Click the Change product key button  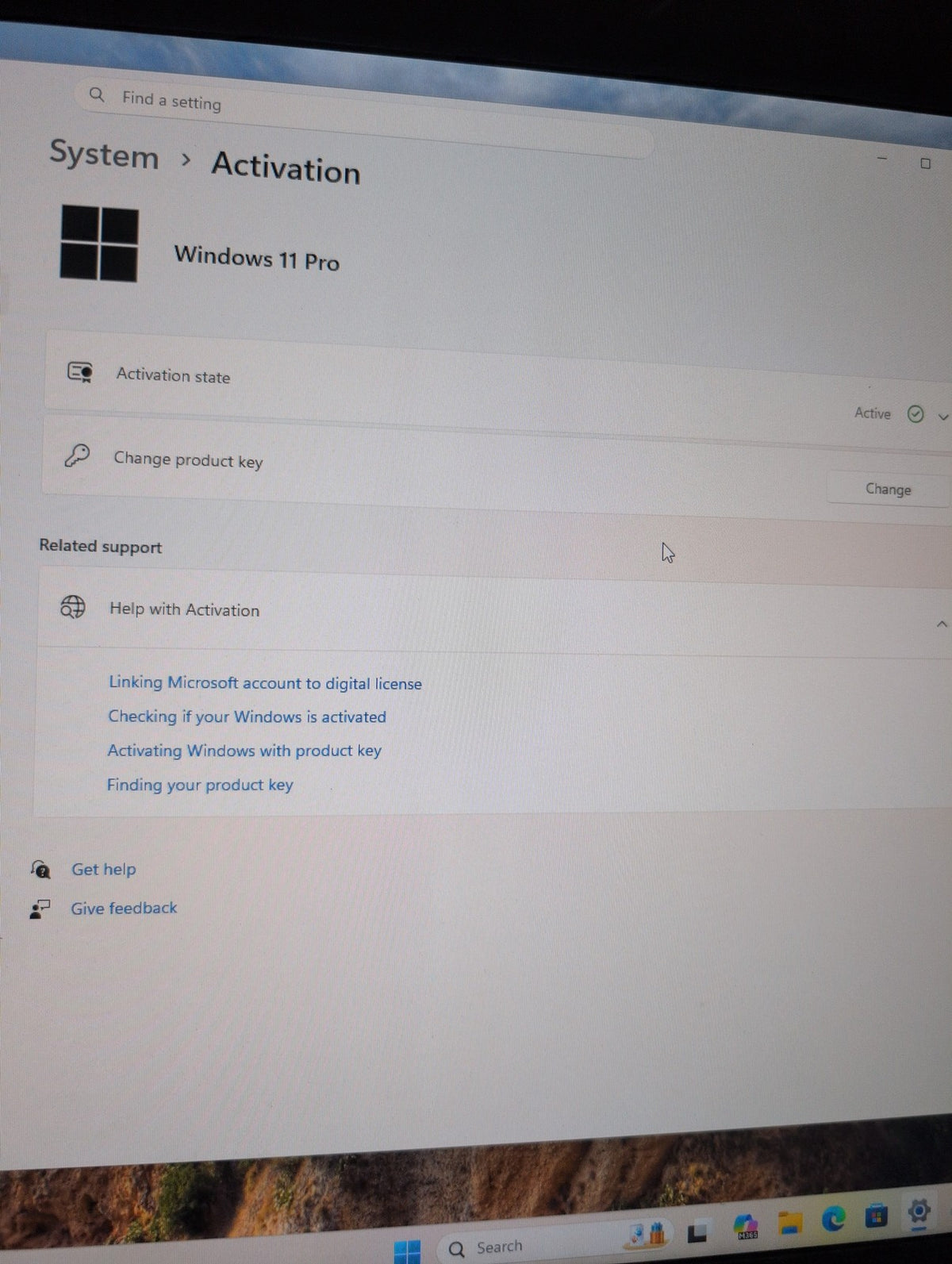click(888, 489)
